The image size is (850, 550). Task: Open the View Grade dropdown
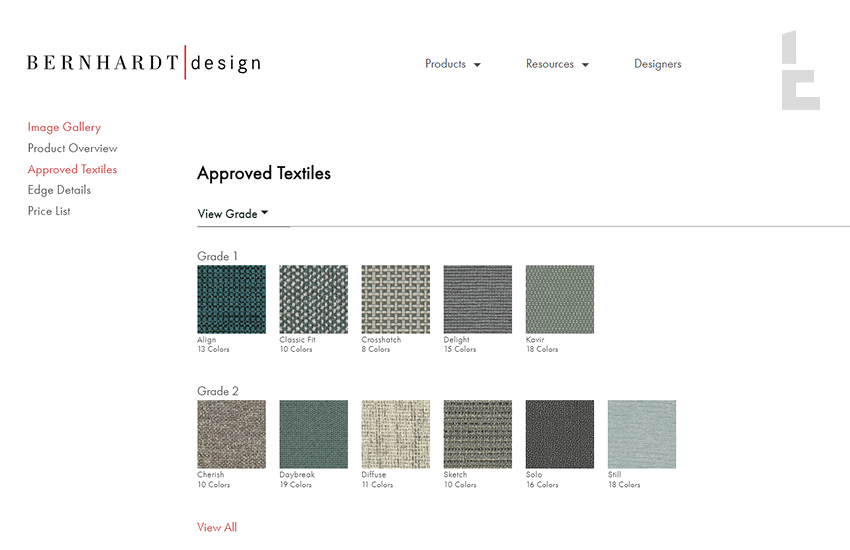pyautogui.click(x=233, y=214)
